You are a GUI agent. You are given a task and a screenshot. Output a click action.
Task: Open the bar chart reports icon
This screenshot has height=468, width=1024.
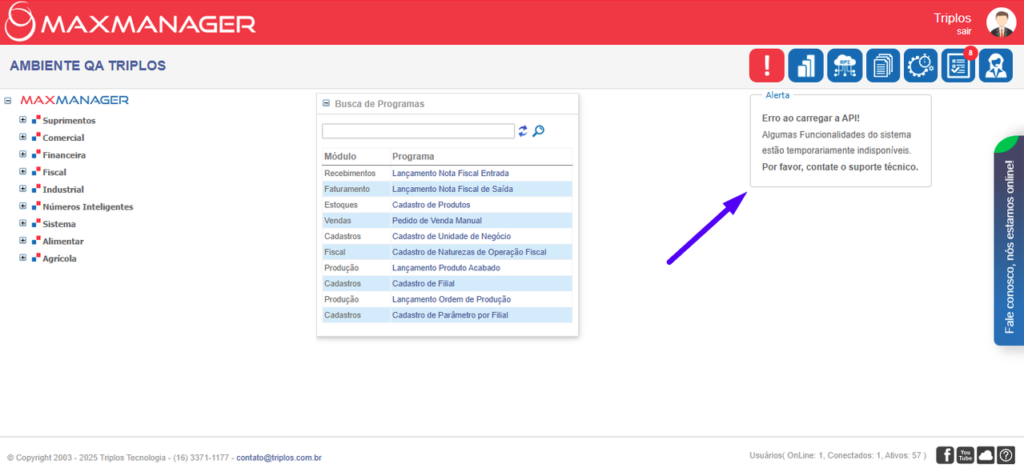(806, 65)
